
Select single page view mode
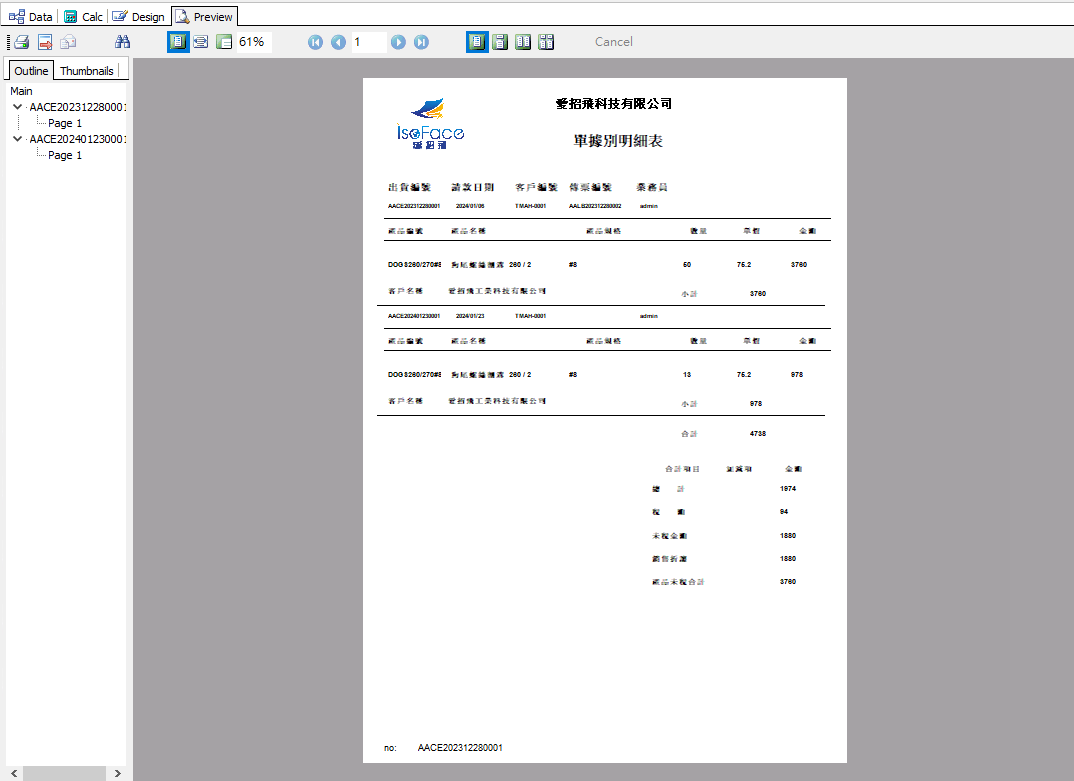click(477, 42)
